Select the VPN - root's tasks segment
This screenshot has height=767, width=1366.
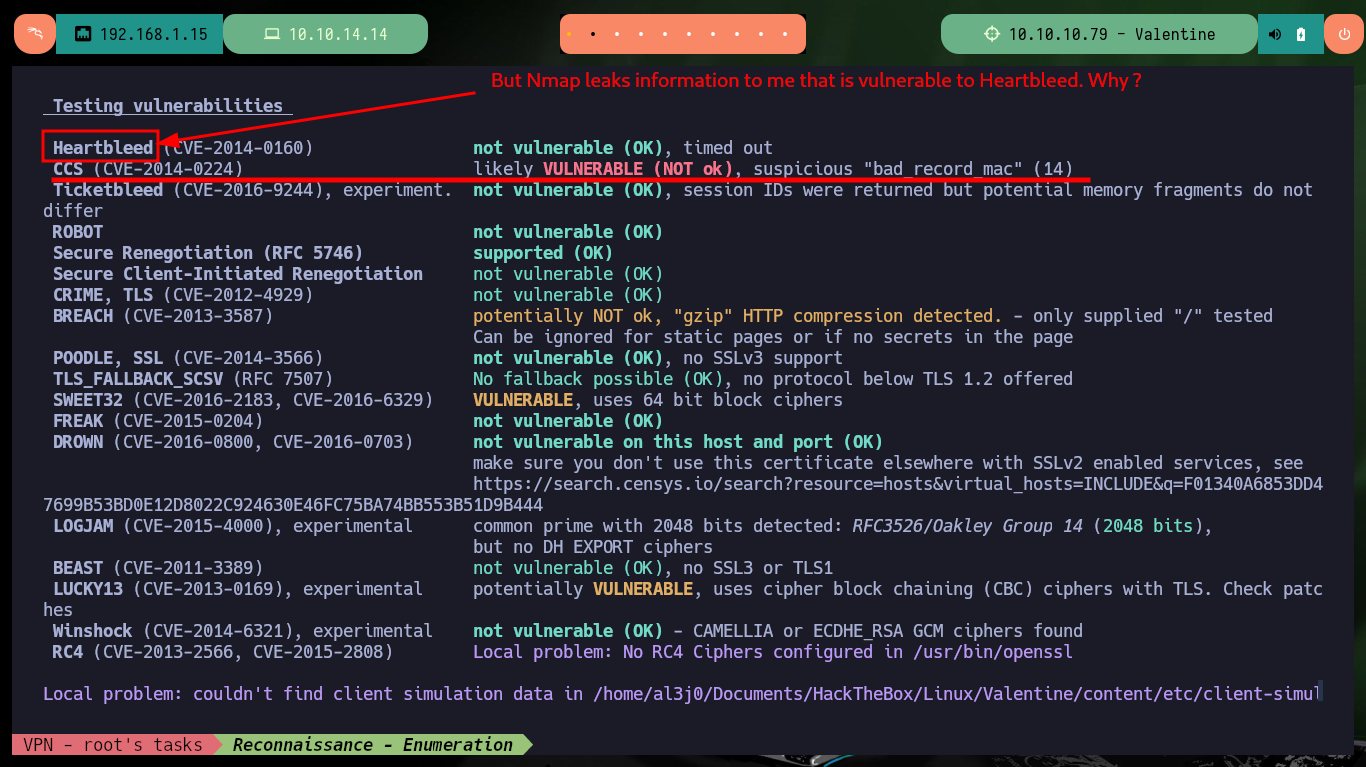coord(113,744)
